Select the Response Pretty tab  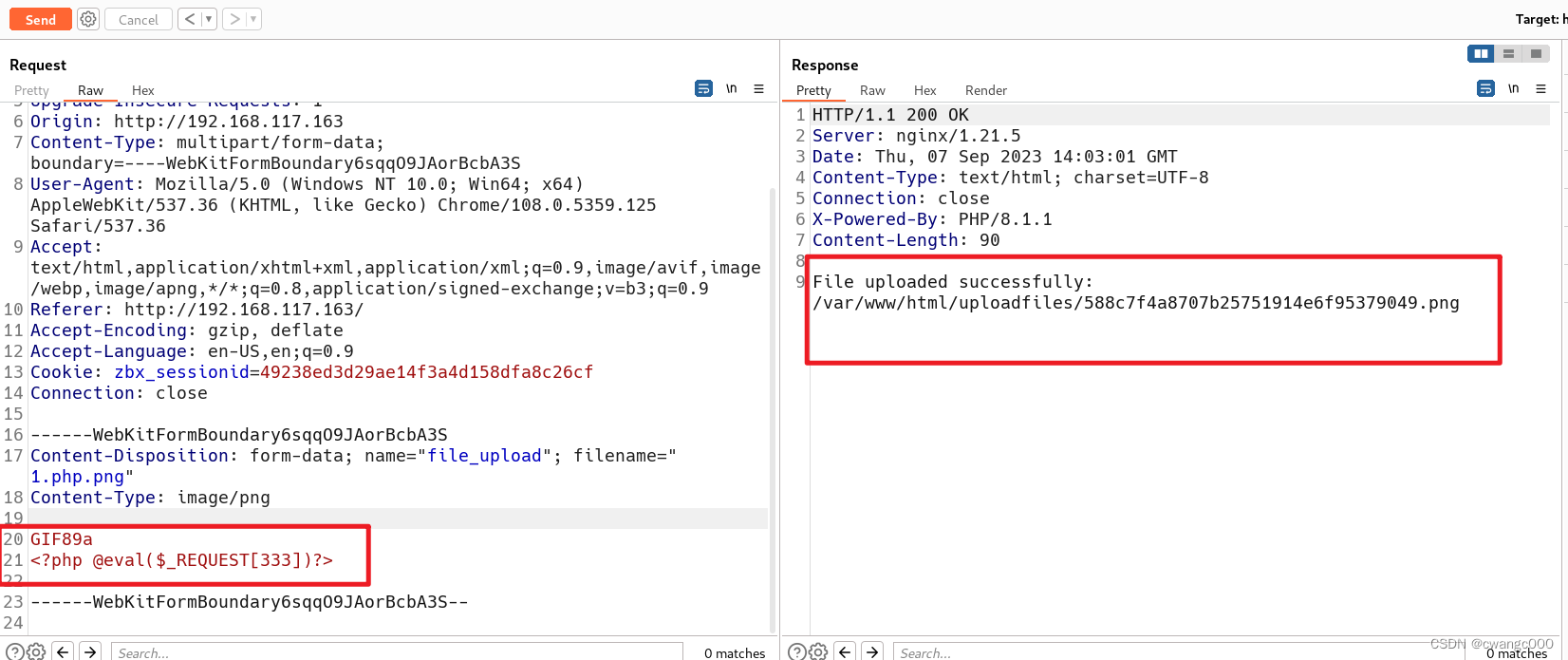click(813, 90)
